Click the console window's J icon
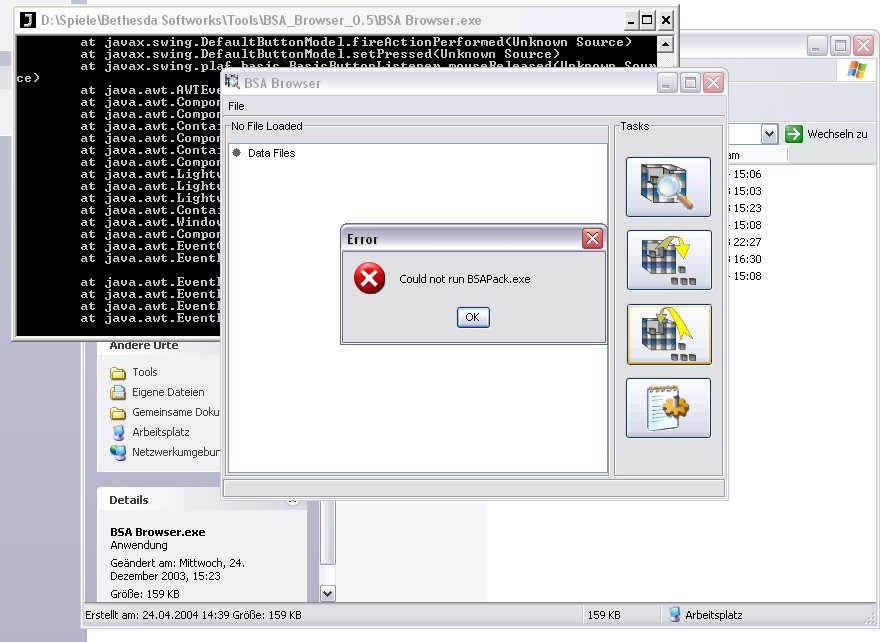Viewport: 890px width, 642px height. (x=28, y=20)
